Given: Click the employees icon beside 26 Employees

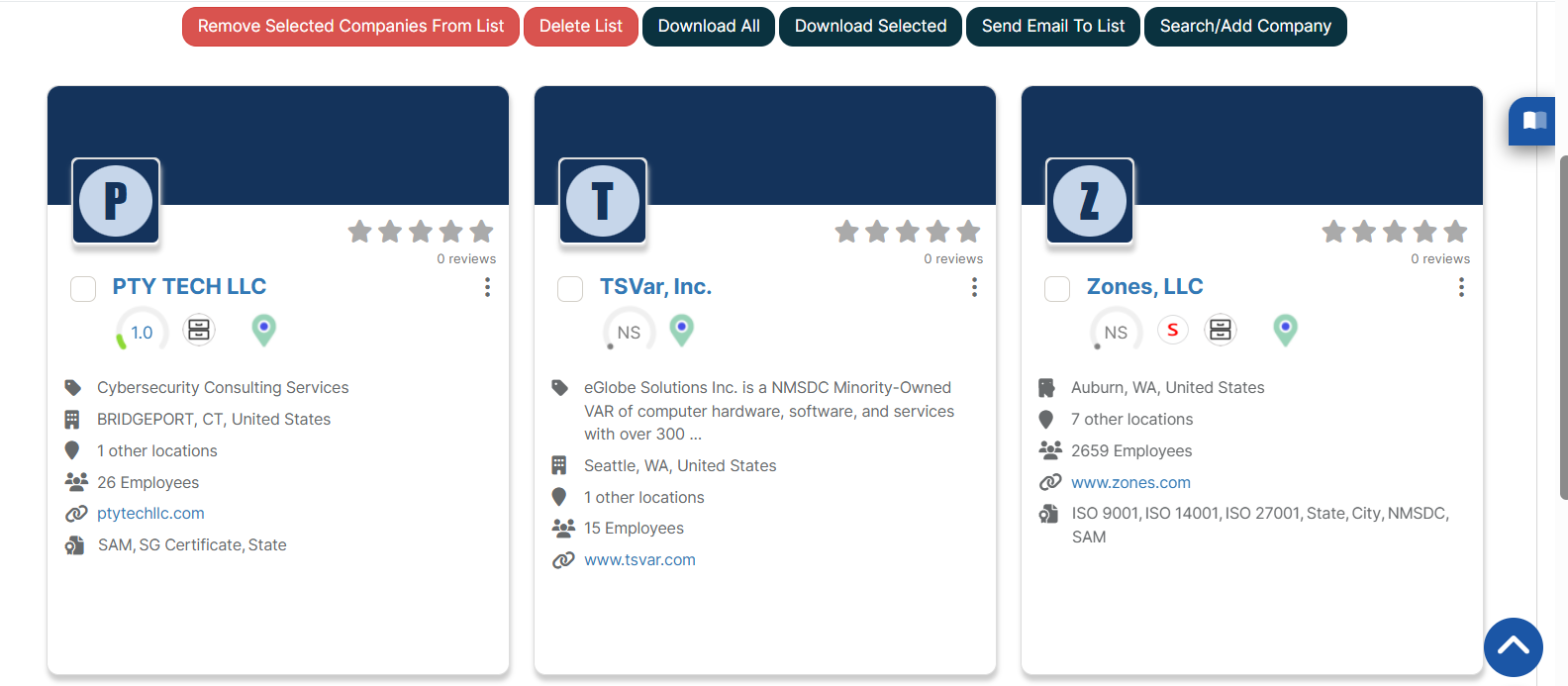Looking at the screenshot, I should (76, 482).
